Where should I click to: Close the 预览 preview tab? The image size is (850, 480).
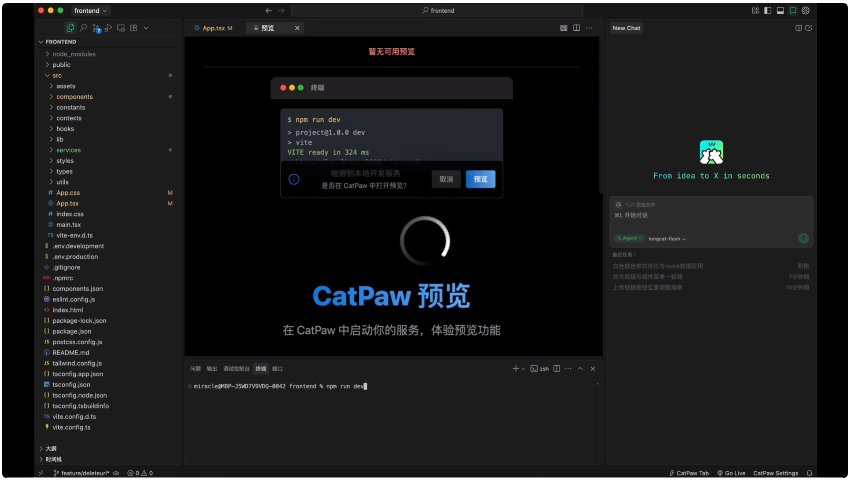point(297,28)
